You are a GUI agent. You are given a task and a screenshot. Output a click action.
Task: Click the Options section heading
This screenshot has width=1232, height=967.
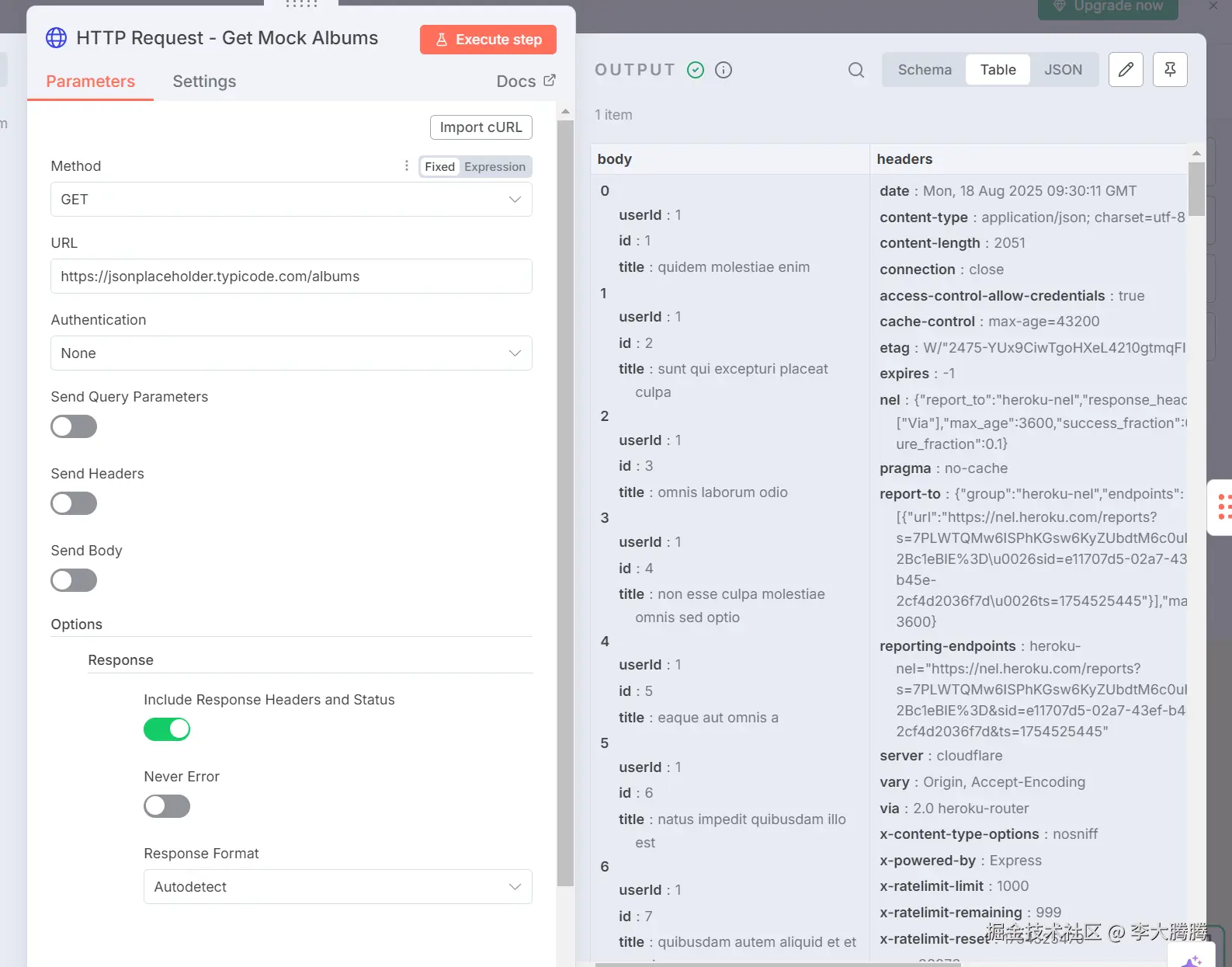(x=76, y=624)
